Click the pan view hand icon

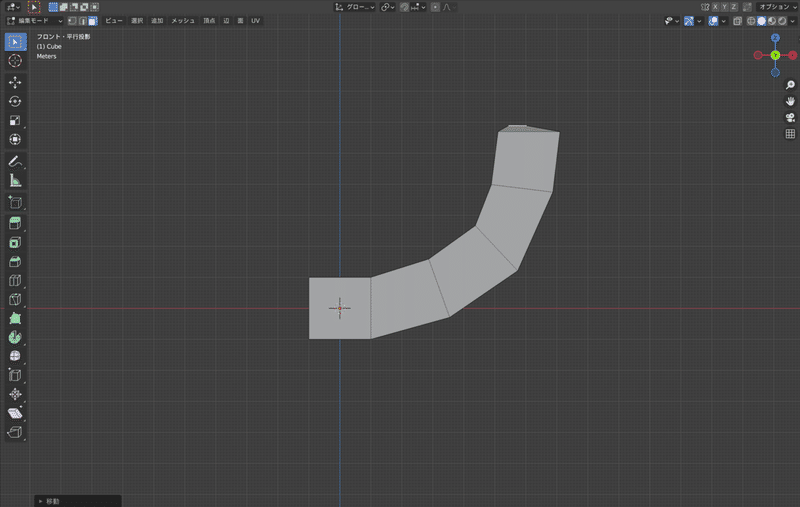coord(790,101)
